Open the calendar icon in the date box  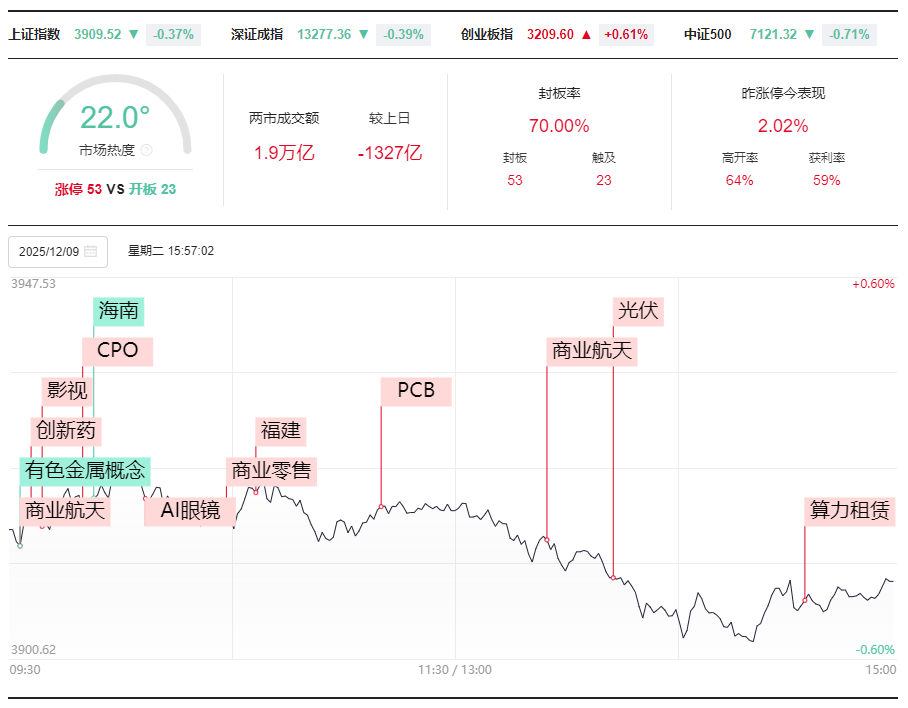pyautogui.click(x=91, y=252)
